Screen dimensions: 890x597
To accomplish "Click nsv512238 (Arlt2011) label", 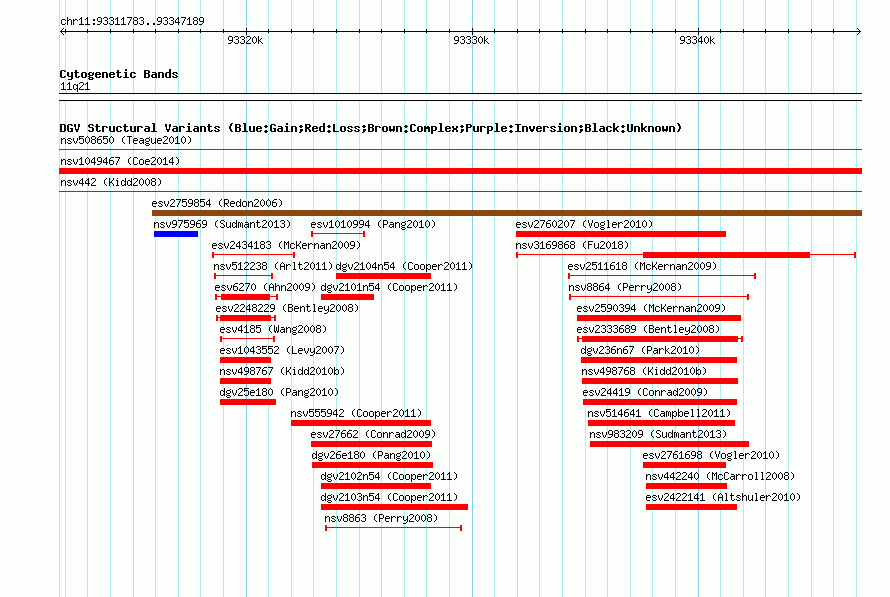I will (273, 266).
